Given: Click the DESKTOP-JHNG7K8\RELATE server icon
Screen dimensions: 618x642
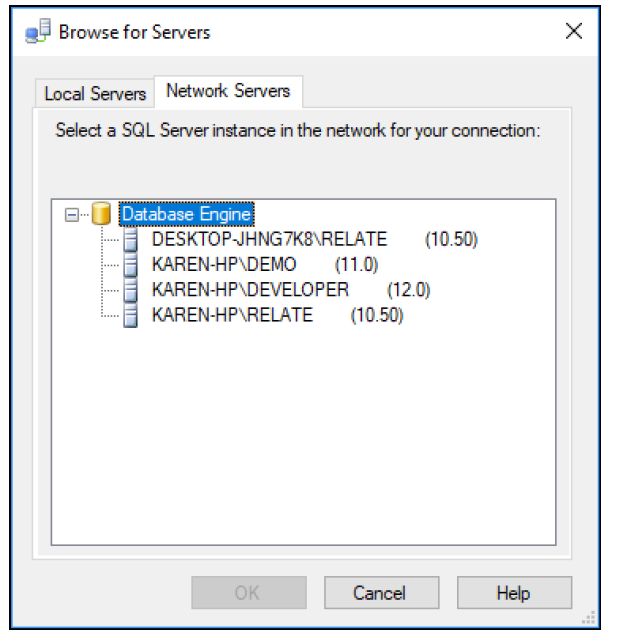Looking at the screenshot, I should [x=131, y=240].
